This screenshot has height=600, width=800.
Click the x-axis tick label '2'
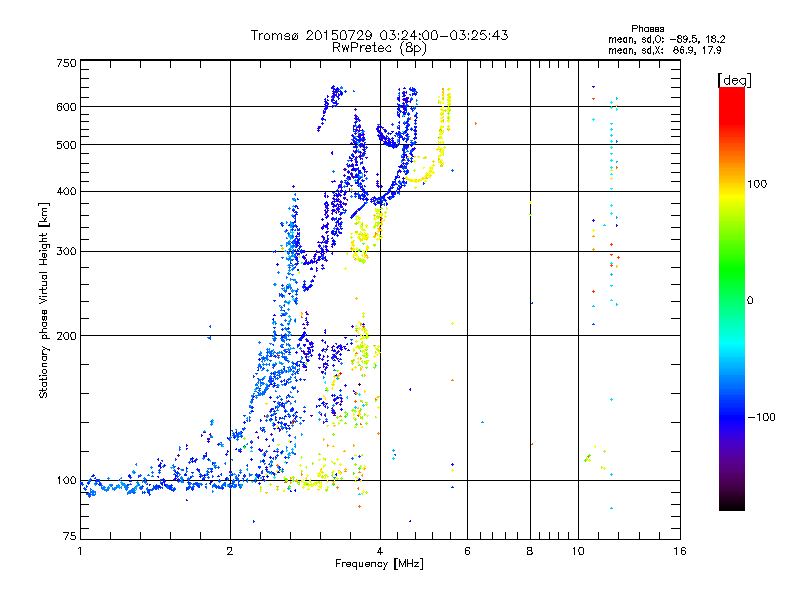(230, 551)
